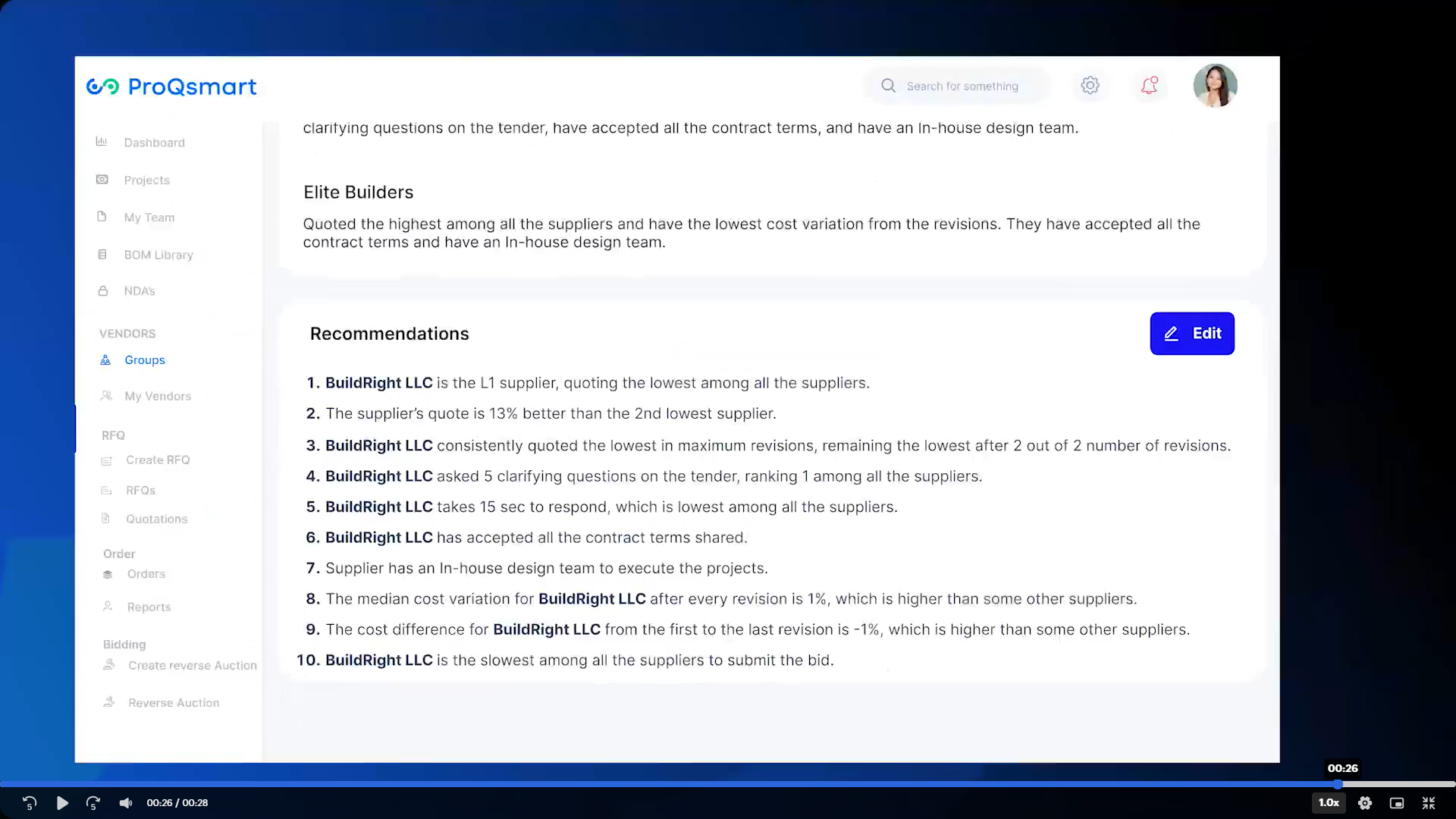The image size is (1456, 819).
Task: Exit fullscreen video
Action: click(x=1429, y=803)
